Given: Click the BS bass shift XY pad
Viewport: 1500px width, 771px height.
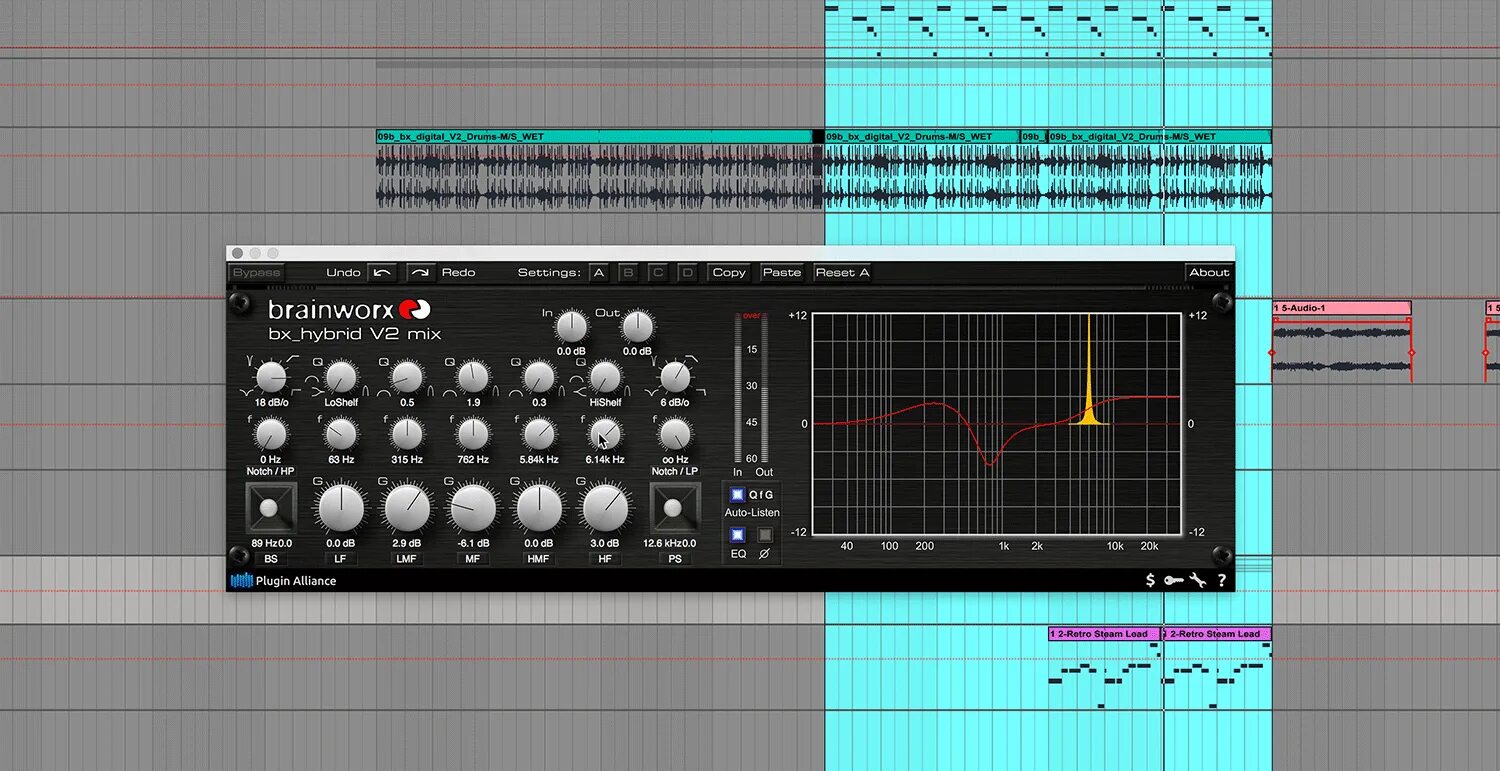Looking at the screenshot, I should tap(271, 508).
